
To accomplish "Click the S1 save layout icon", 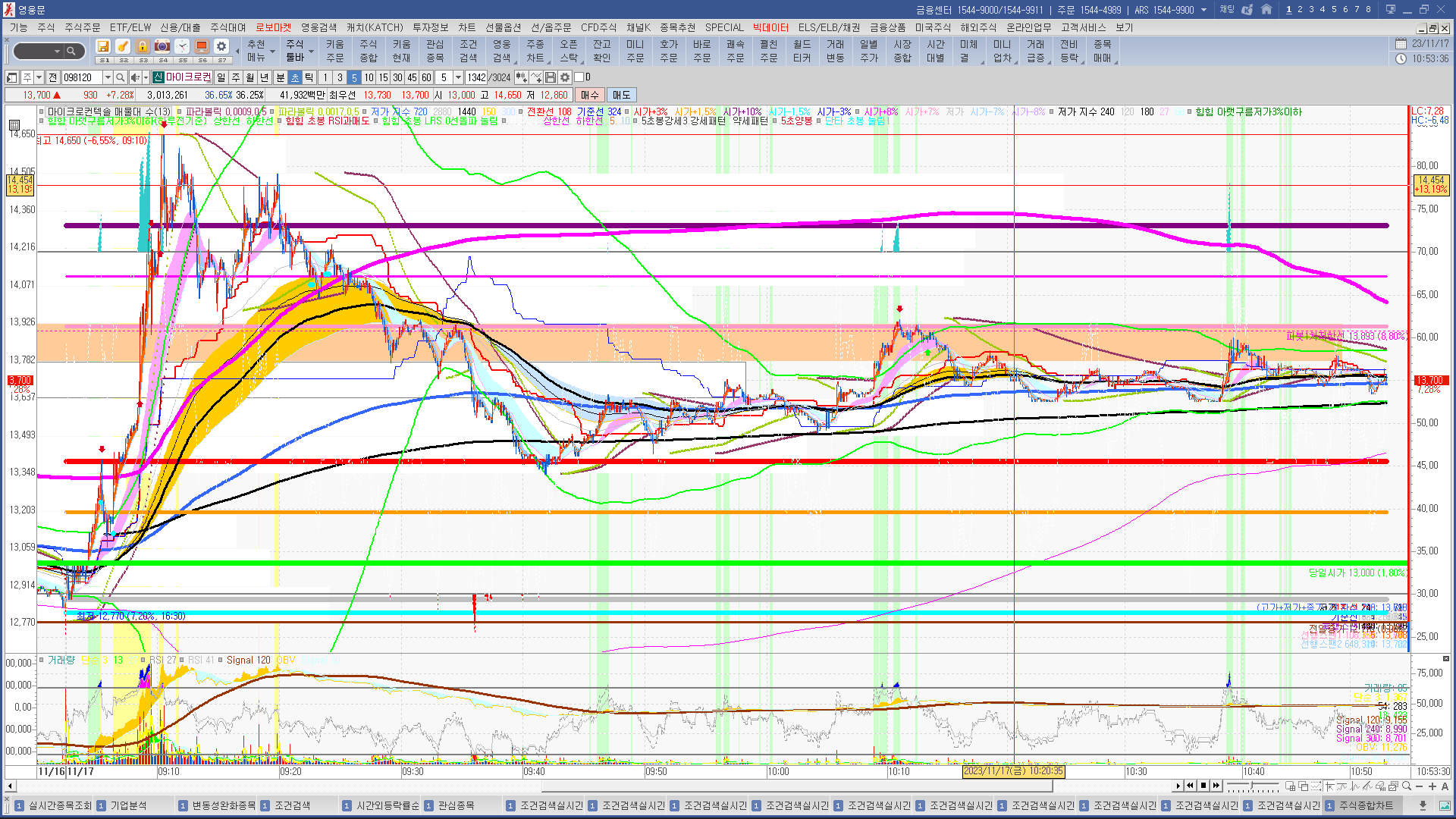I will tap(104, 47).
